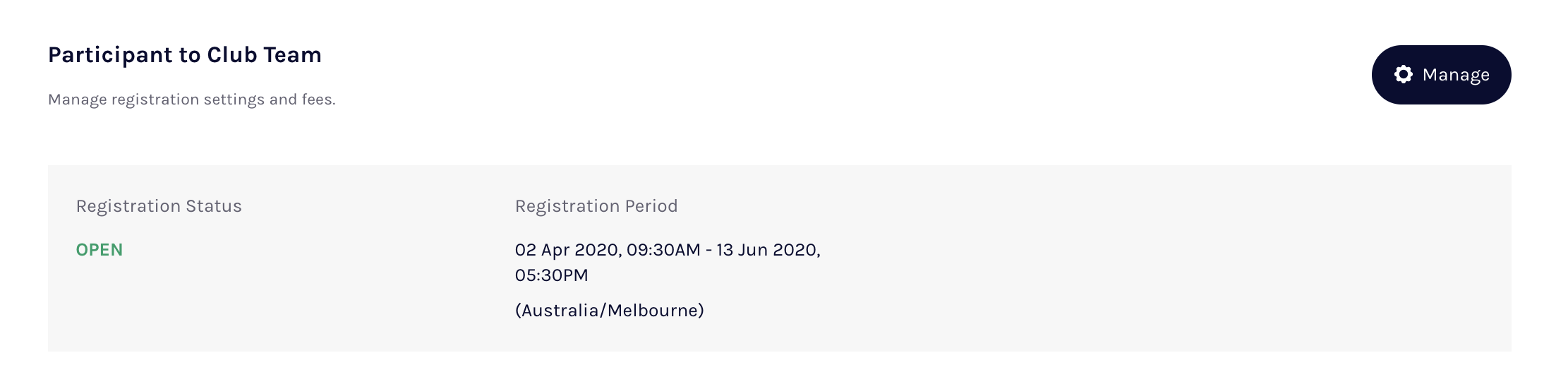
Task: Click the word Period in the label
Action: point(651,206)
